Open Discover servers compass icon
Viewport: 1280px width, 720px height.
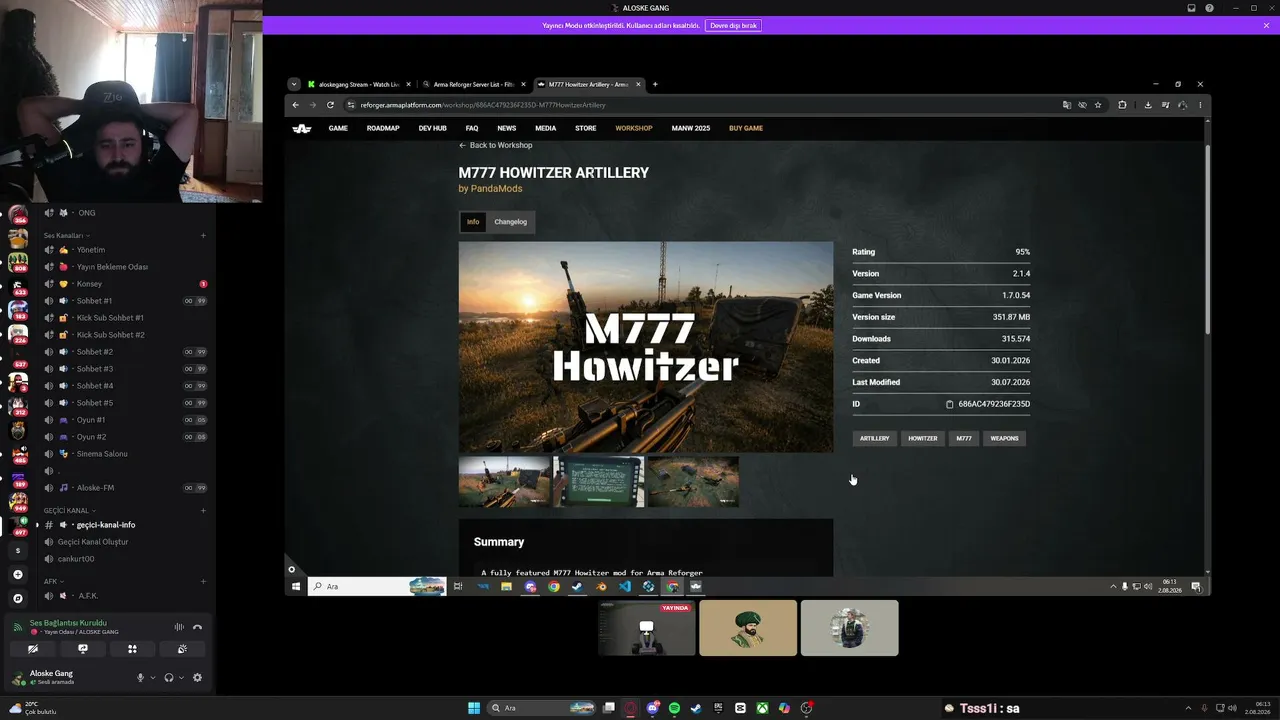(x=17, y=598)
